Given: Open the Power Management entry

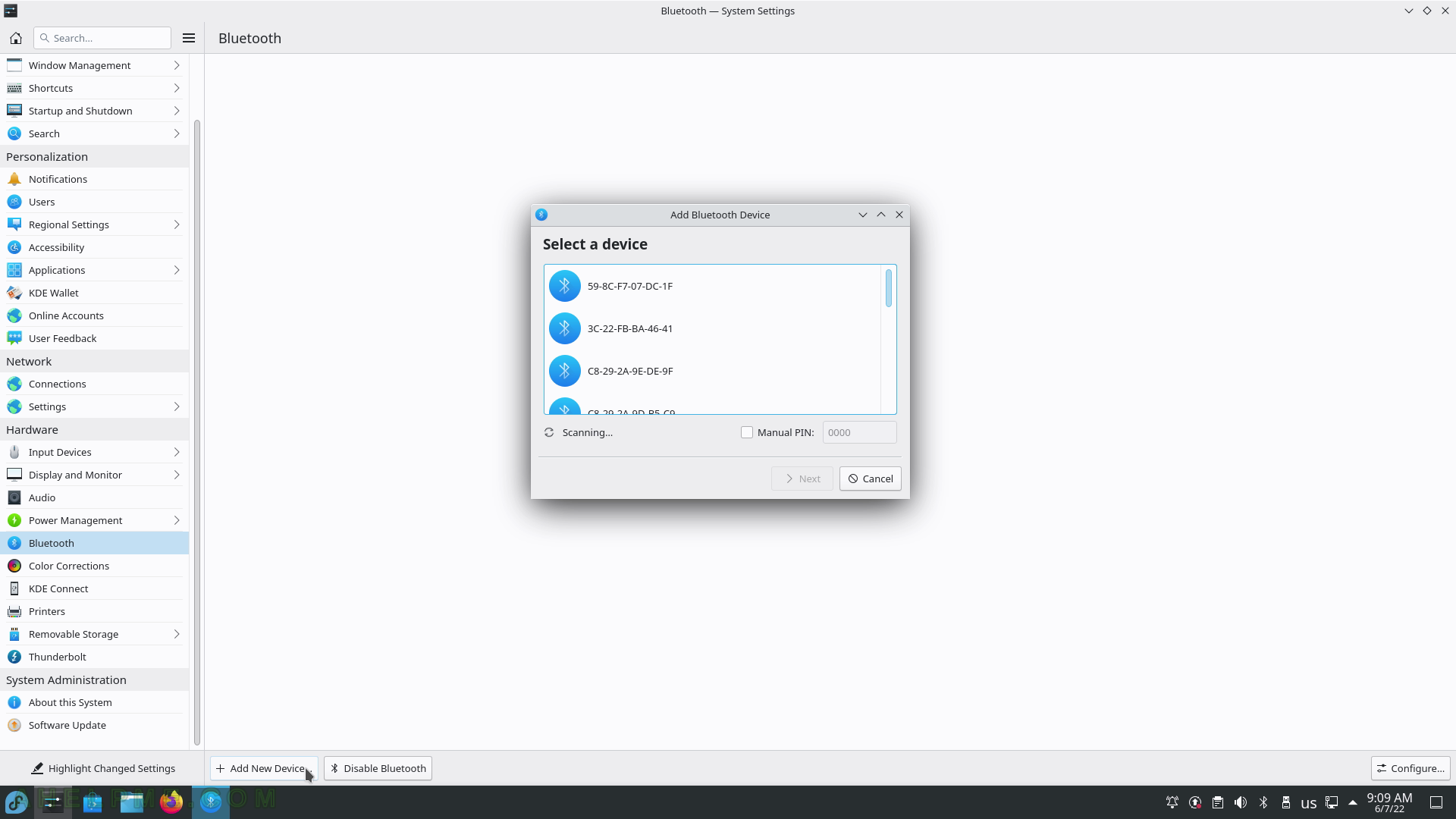Looking at the screenshot, I should click(x=94, y=520).
